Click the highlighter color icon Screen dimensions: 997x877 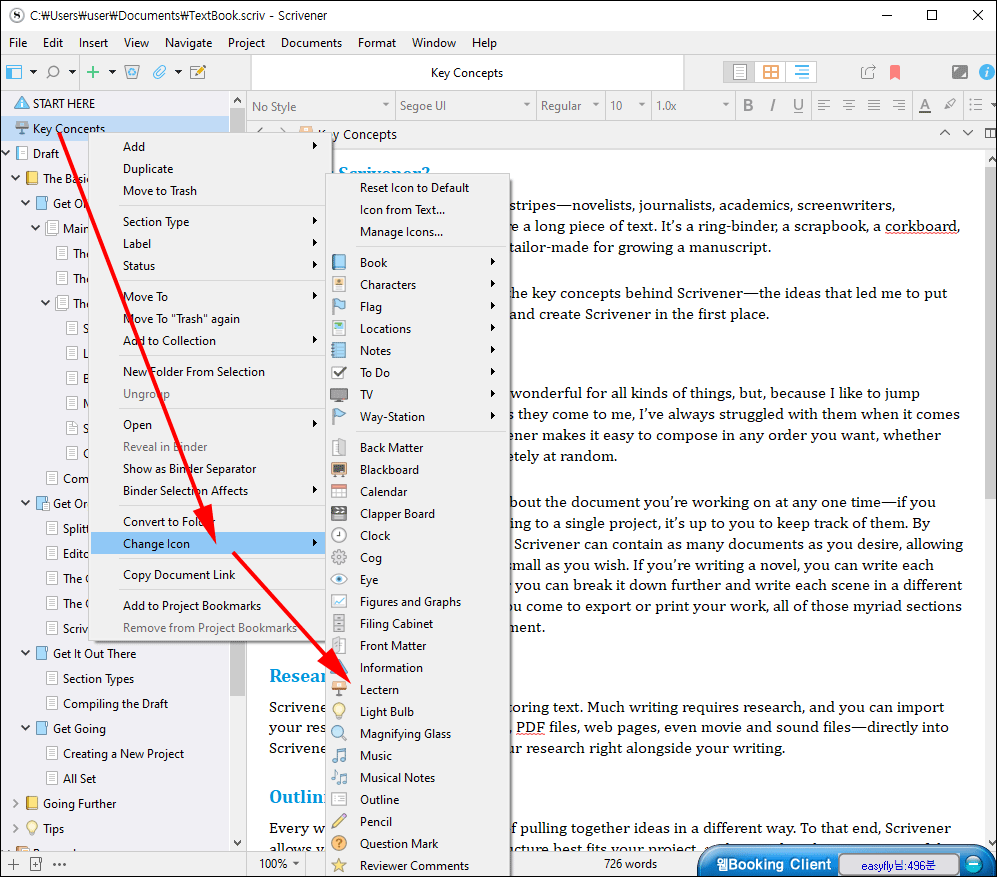950,105
